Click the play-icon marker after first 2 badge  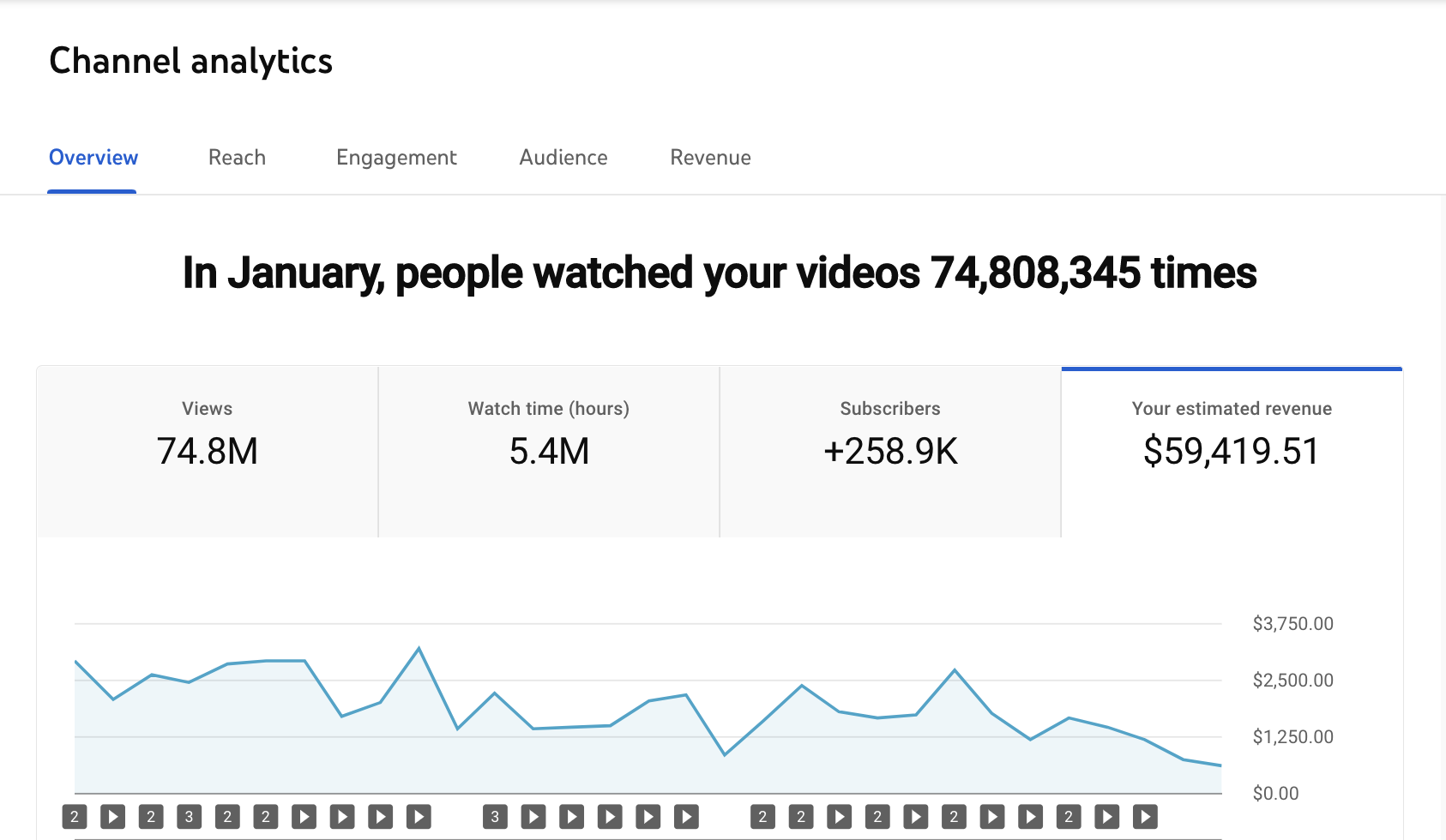113,817
